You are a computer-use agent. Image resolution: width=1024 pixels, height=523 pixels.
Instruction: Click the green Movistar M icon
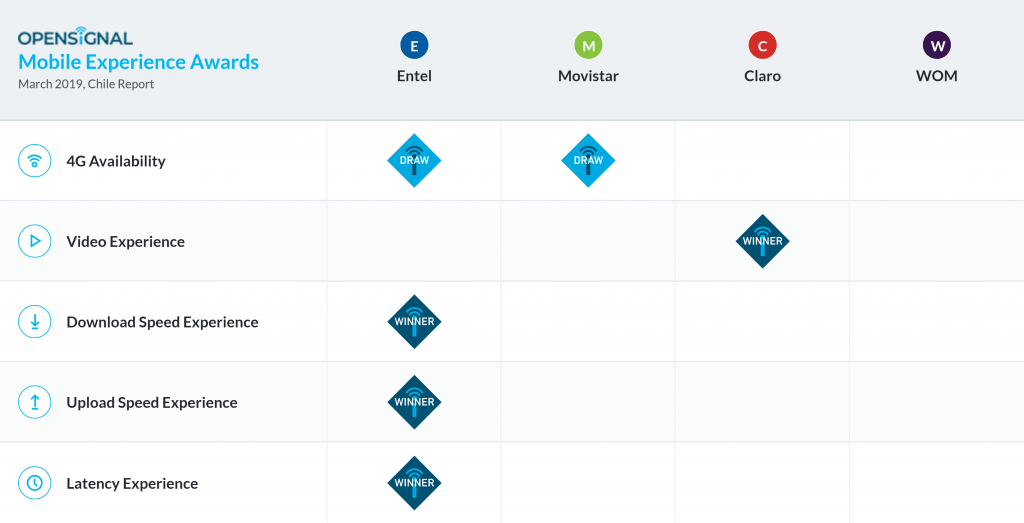(588, 45)
